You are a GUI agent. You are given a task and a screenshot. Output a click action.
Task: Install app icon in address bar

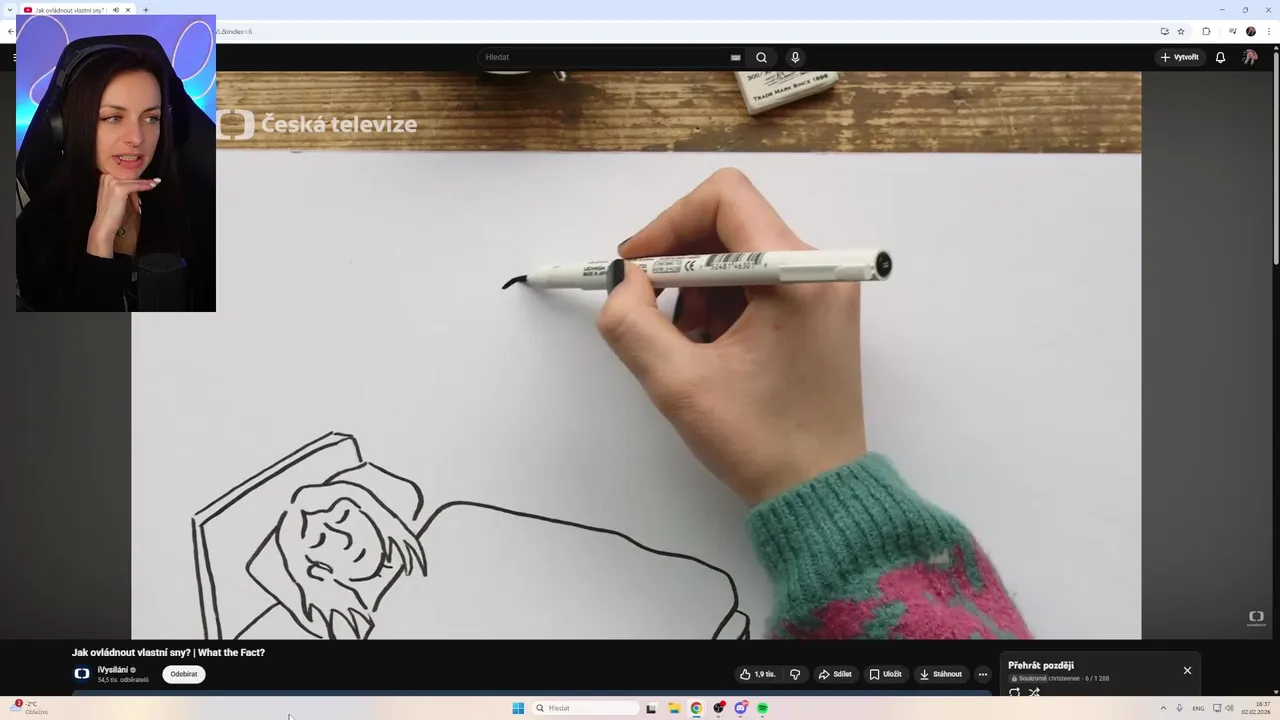coord(1164,31)
